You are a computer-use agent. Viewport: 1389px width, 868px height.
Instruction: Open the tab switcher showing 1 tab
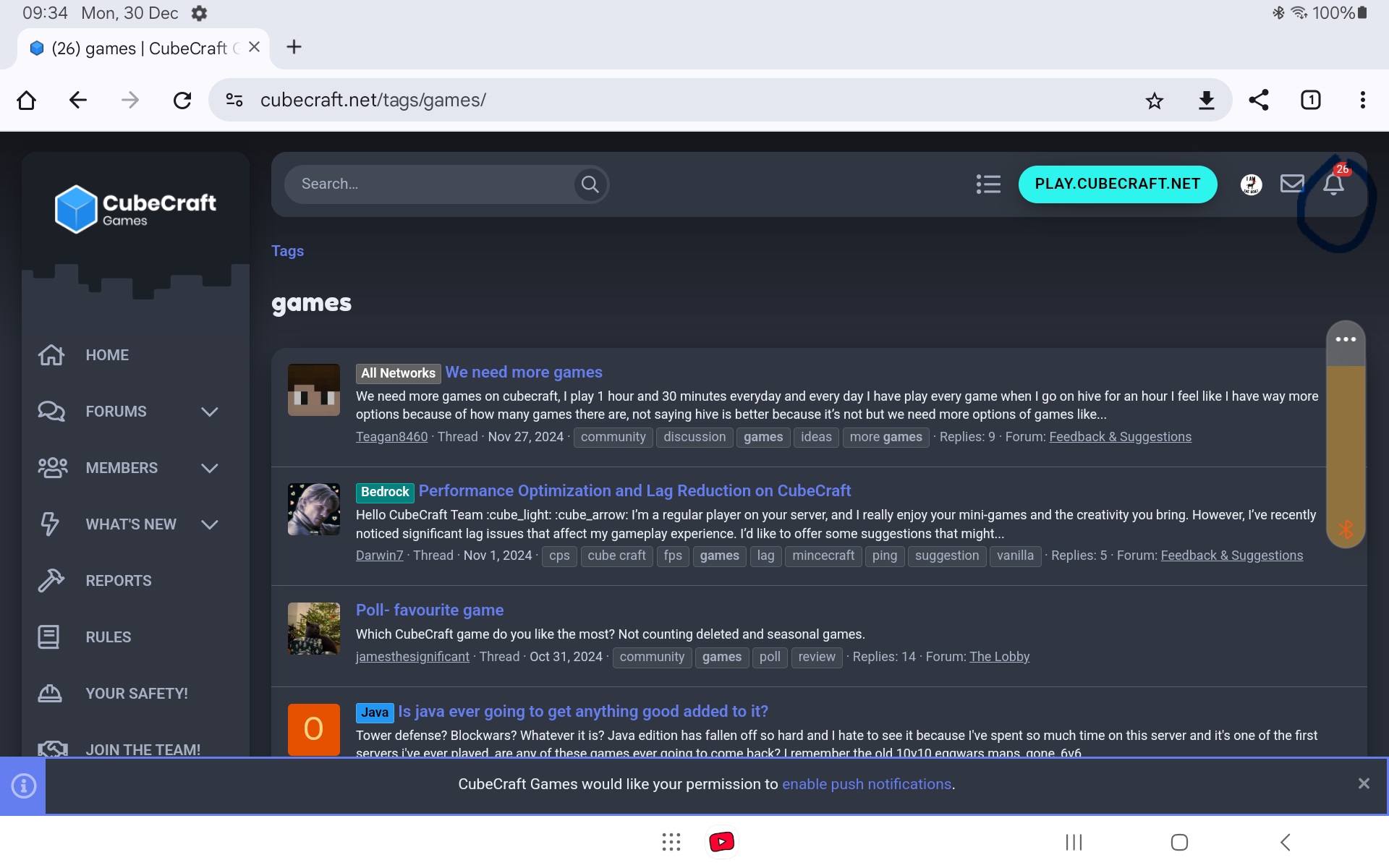tap(1311, 100)
